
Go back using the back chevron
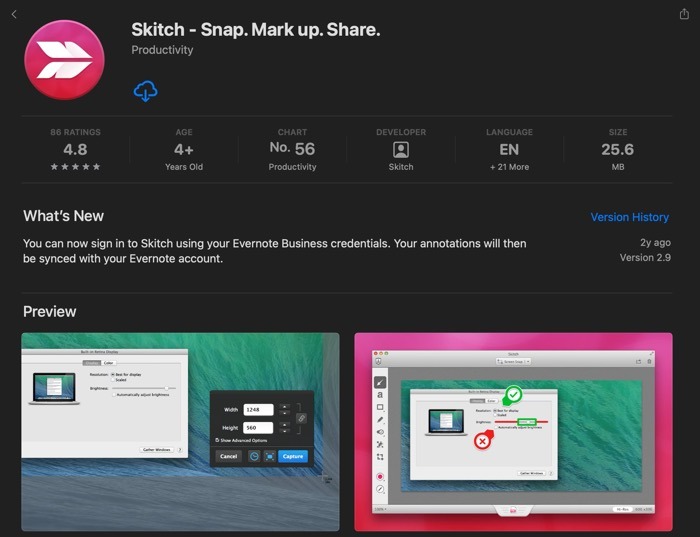pos(14,14)
